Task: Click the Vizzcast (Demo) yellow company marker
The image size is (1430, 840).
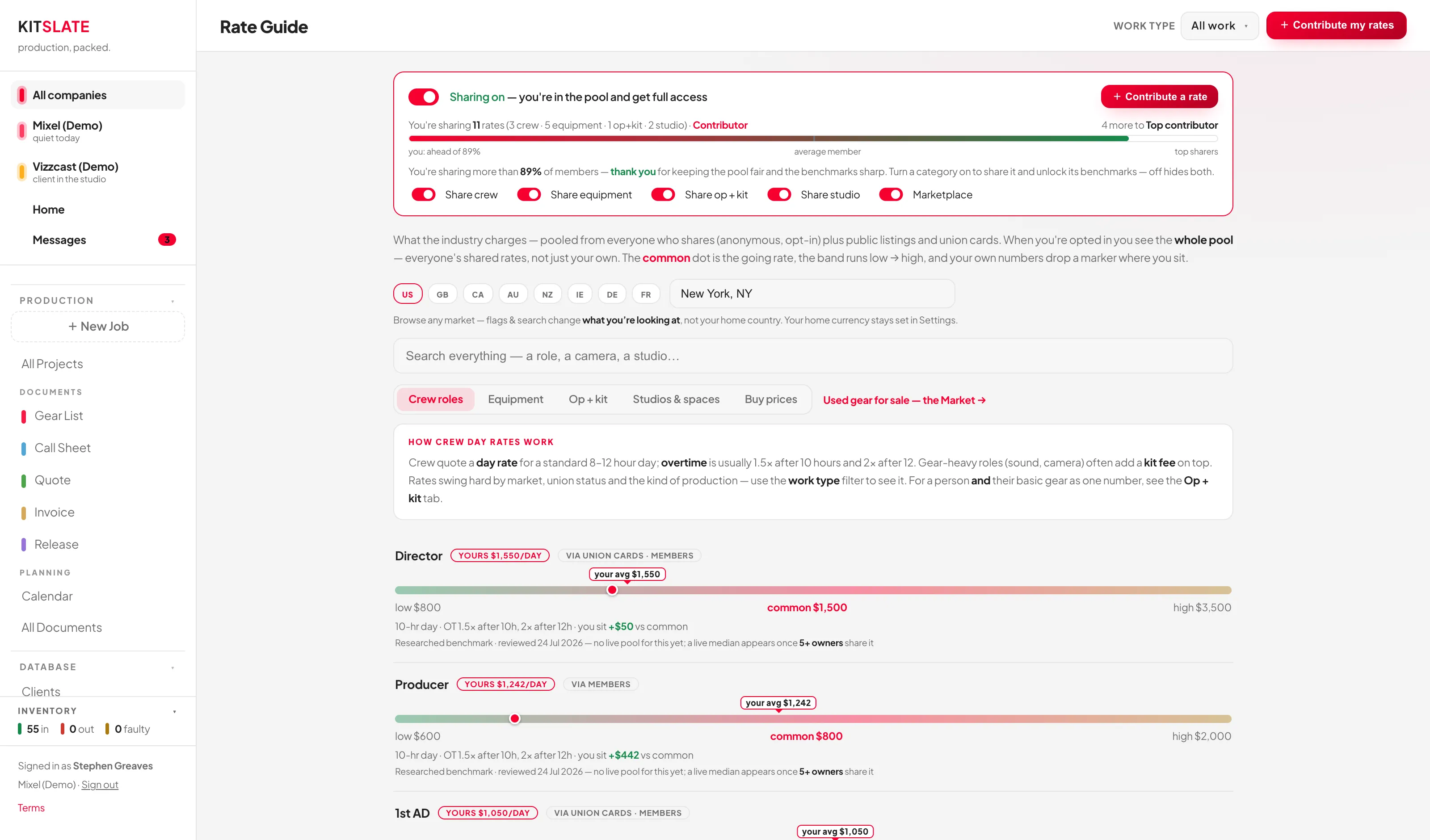Action: tap(21, 172)
